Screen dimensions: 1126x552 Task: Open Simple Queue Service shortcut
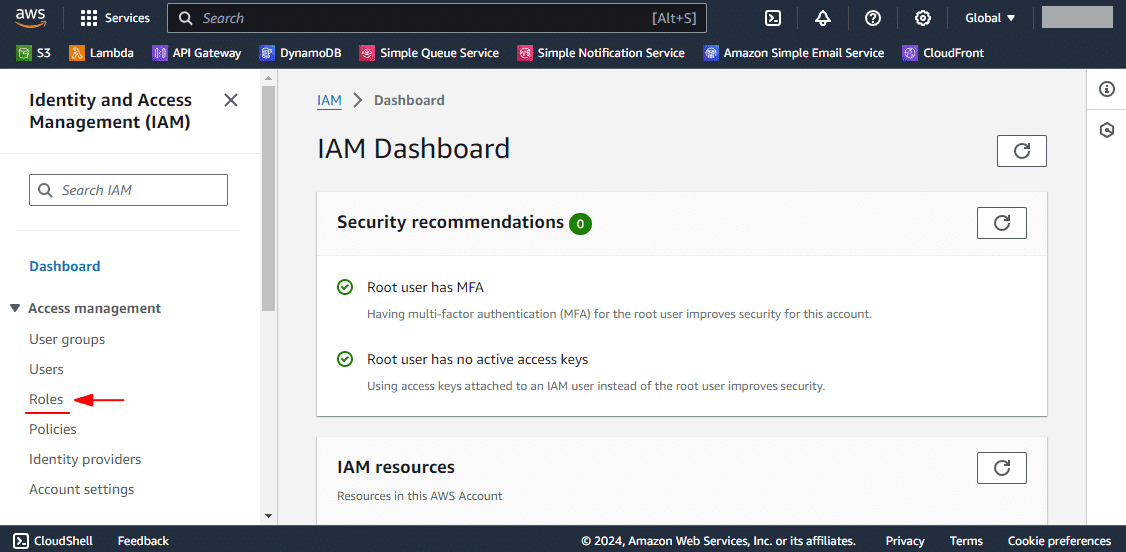click(x=429, y=52)
